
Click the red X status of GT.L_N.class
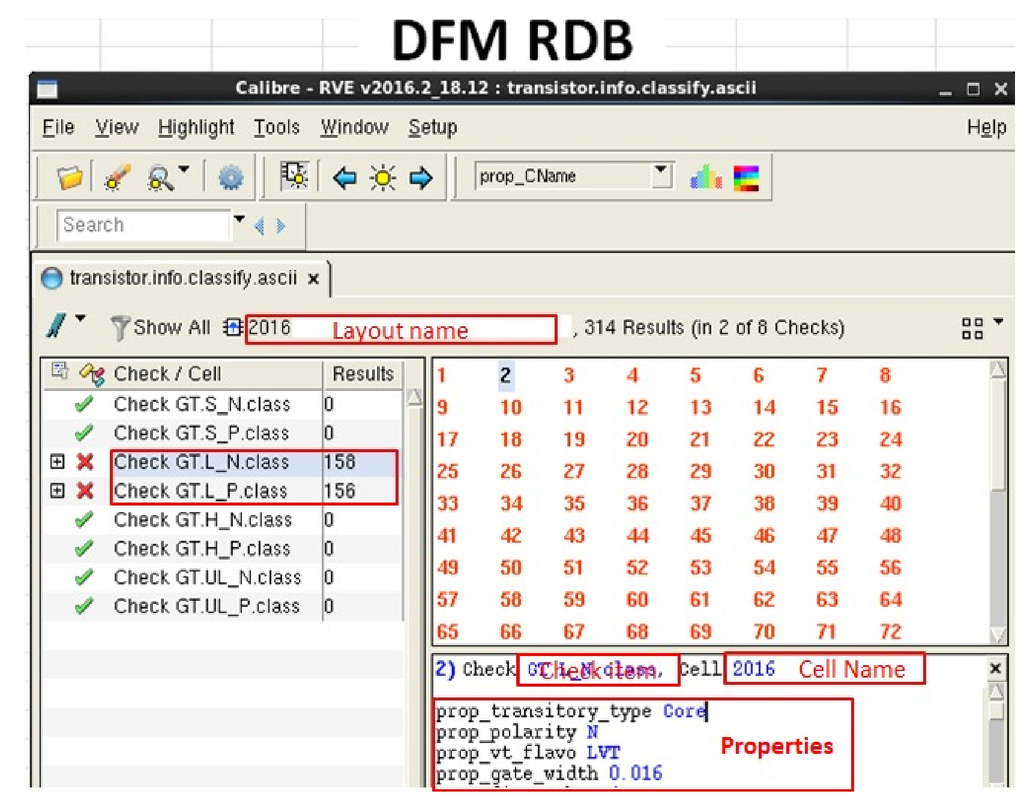85,462
